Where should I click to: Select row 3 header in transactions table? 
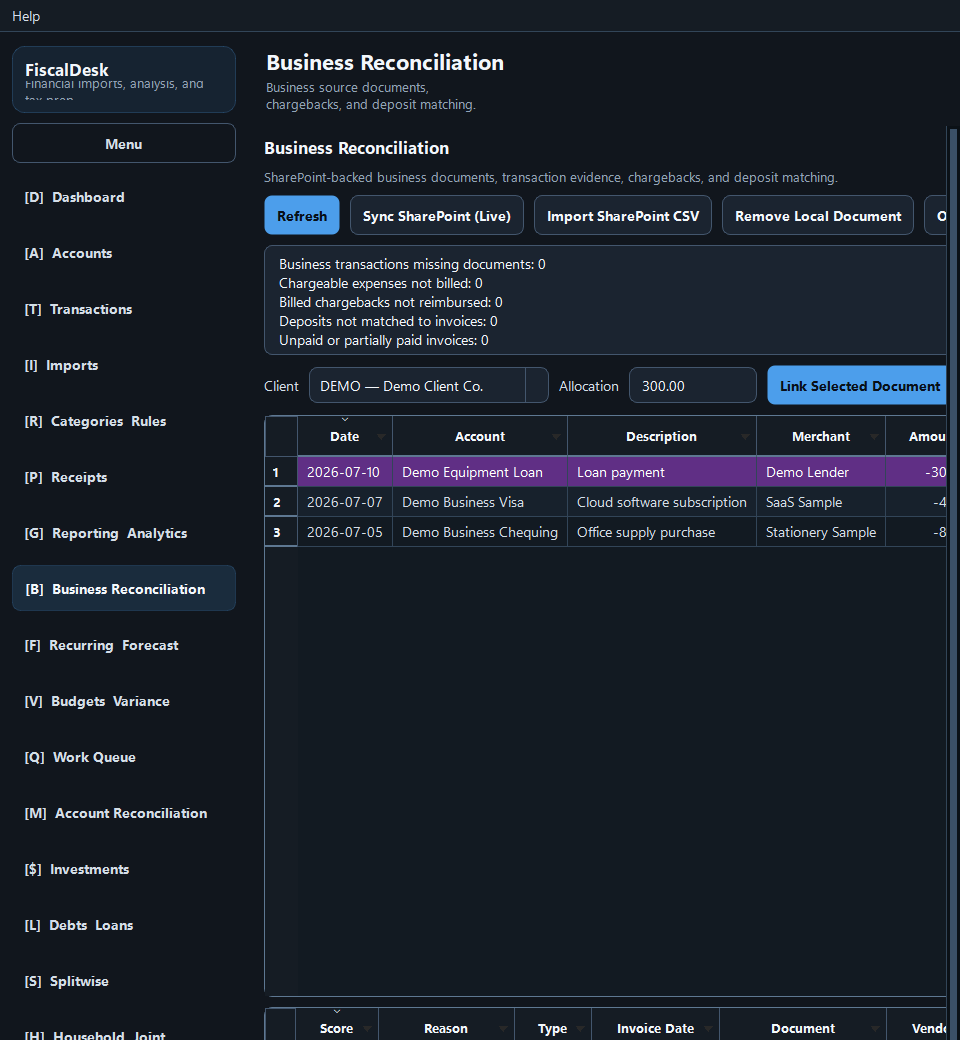[x=281, y=532]
